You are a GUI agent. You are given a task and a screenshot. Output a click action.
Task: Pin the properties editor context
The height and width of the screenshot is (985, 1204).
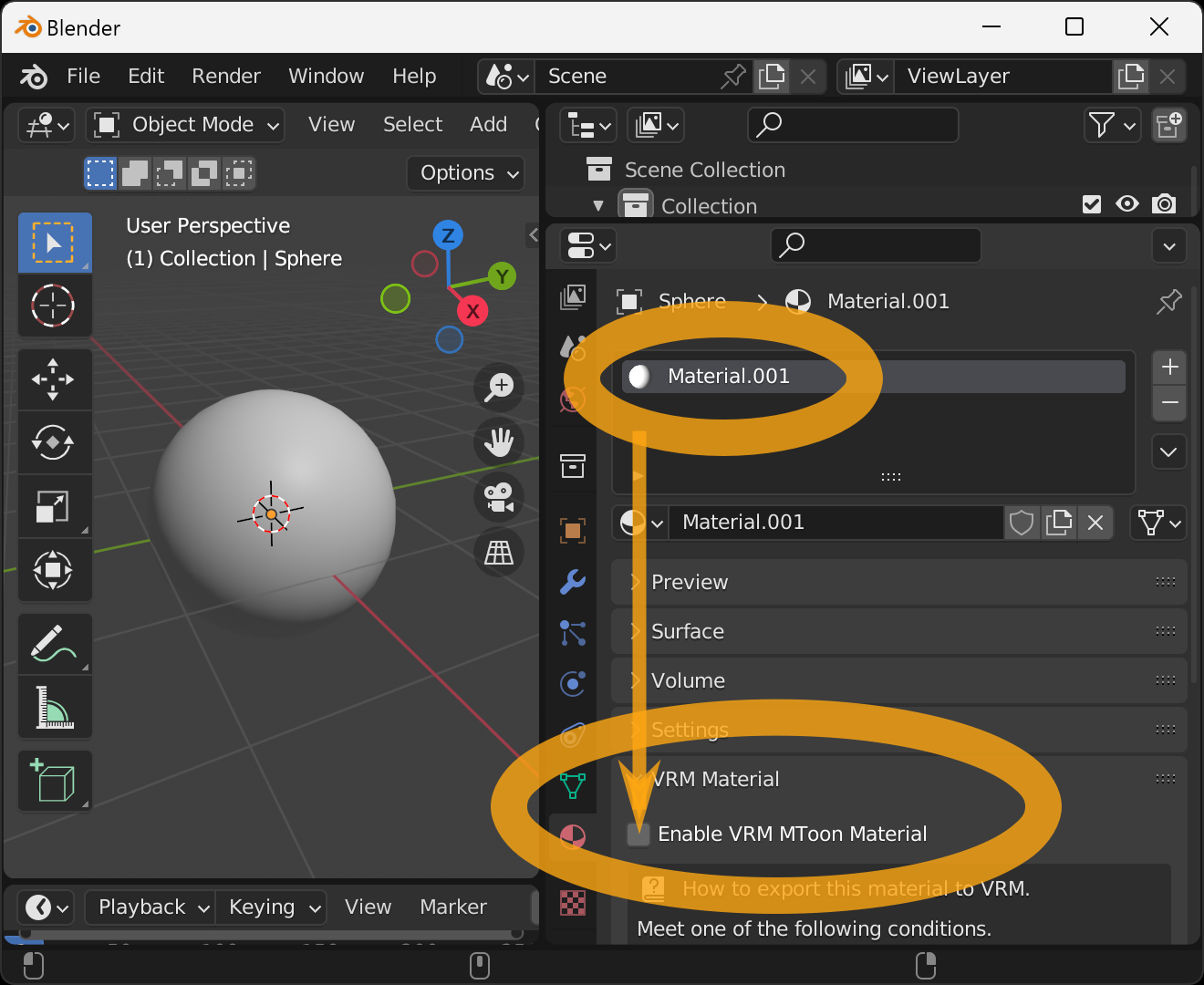(x=1168, y=302)
